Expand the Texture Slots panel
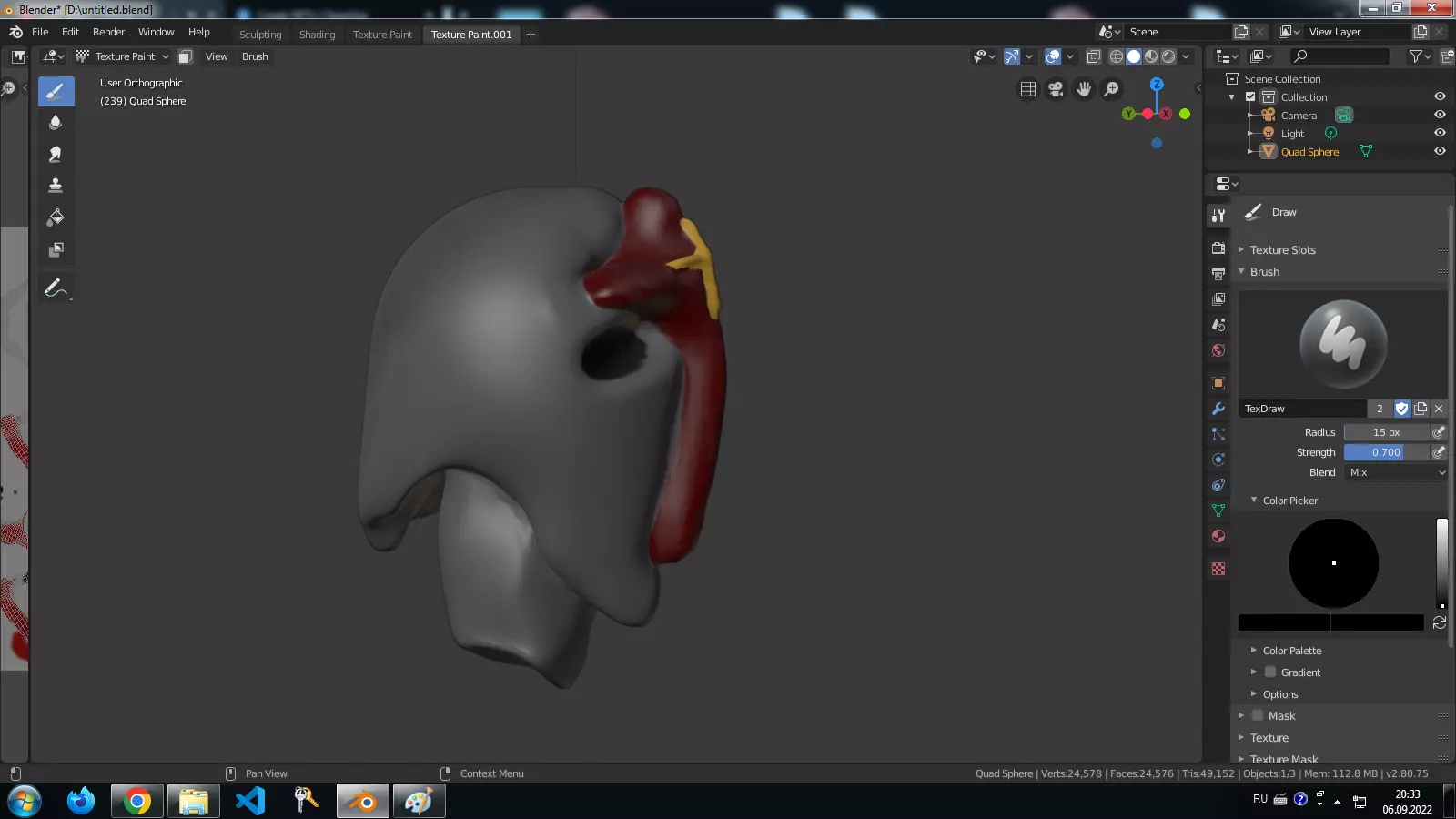Viewport: 1456px width, 819px height. (1282, 249)
